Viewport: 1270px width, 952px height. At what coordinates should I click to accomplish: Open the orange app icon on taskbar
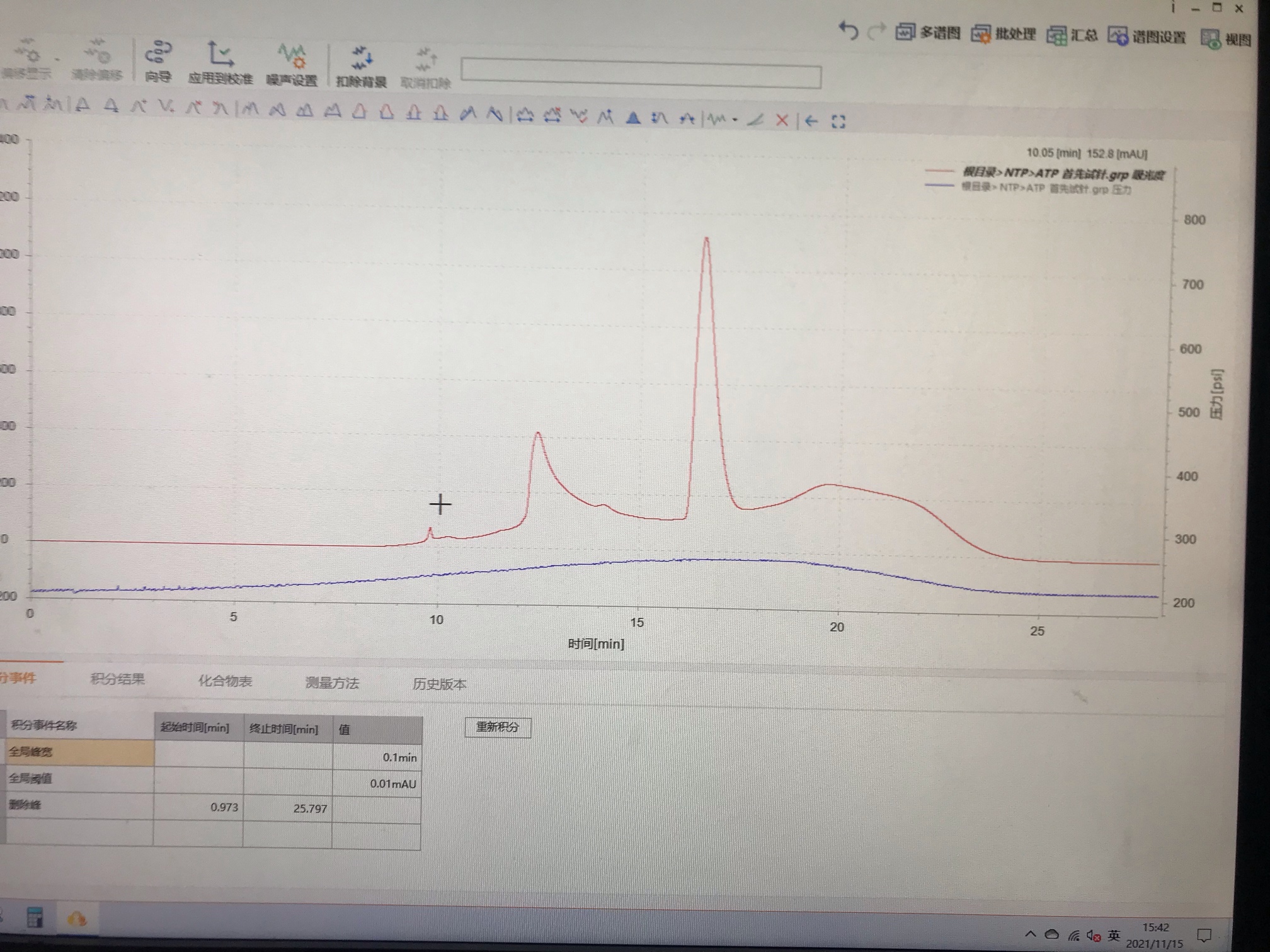point(77,919)
